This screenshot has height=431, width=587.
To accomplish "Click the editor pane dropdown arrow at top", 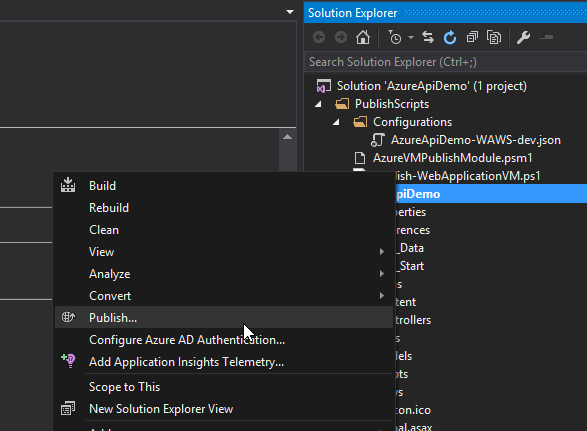I will tap(289, 12).
